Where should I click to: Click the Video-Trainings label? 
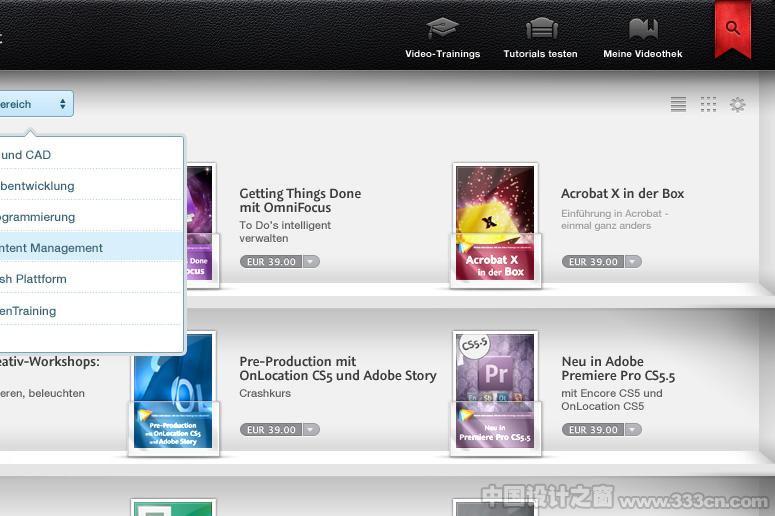pyautogui.click(x=442, y=54)
